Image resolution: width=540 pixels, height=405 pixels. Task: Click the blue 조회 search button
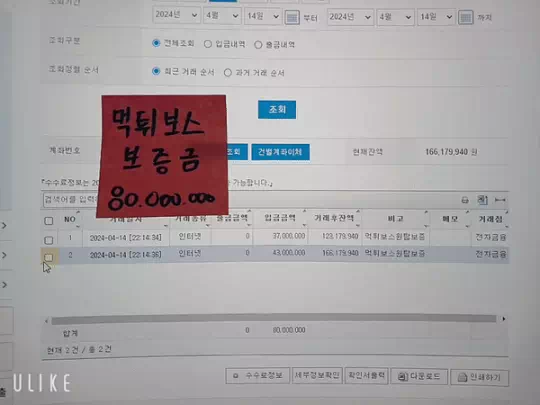pos(277,110)
